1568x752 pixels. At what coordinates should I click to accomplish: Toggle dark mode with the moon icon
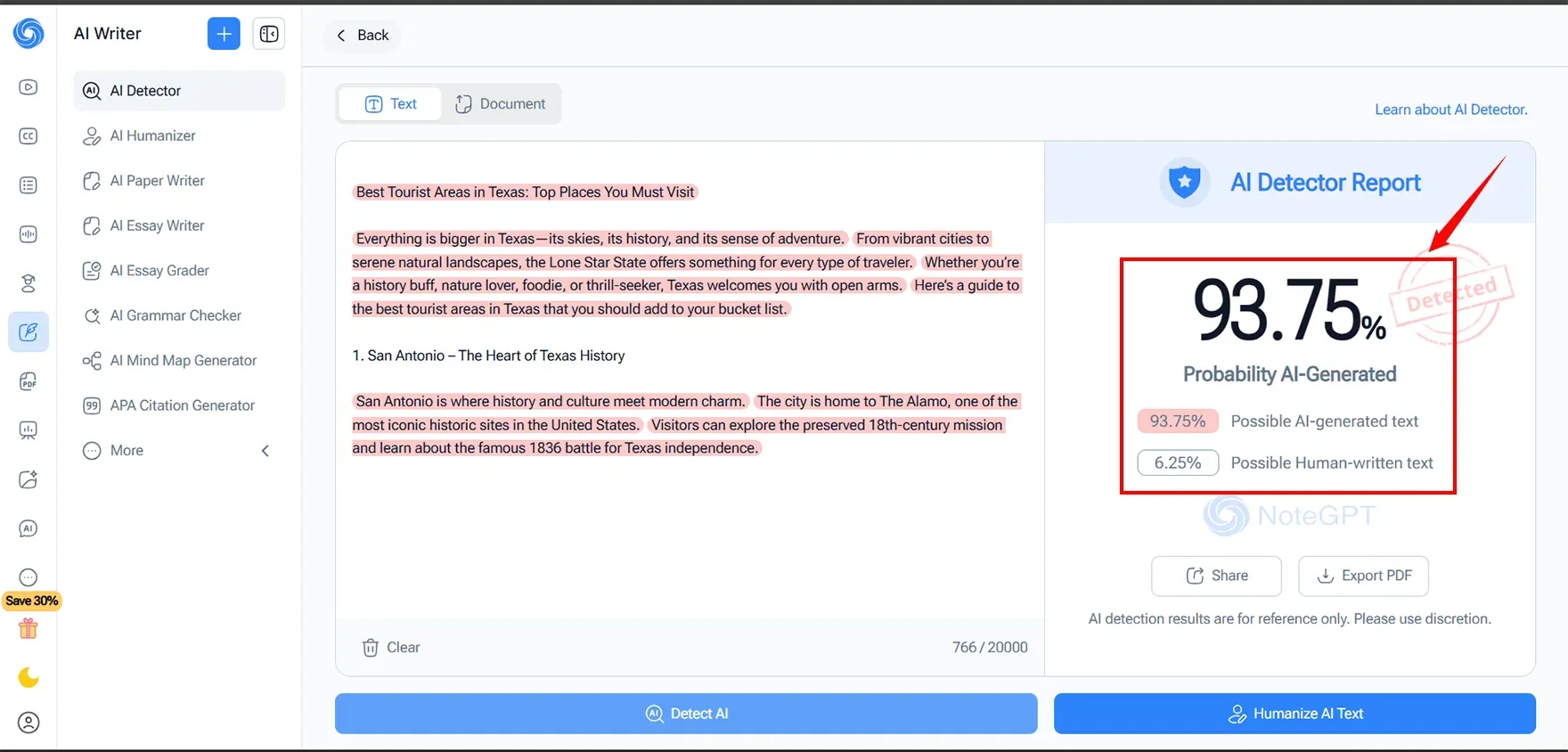point(29,678)
